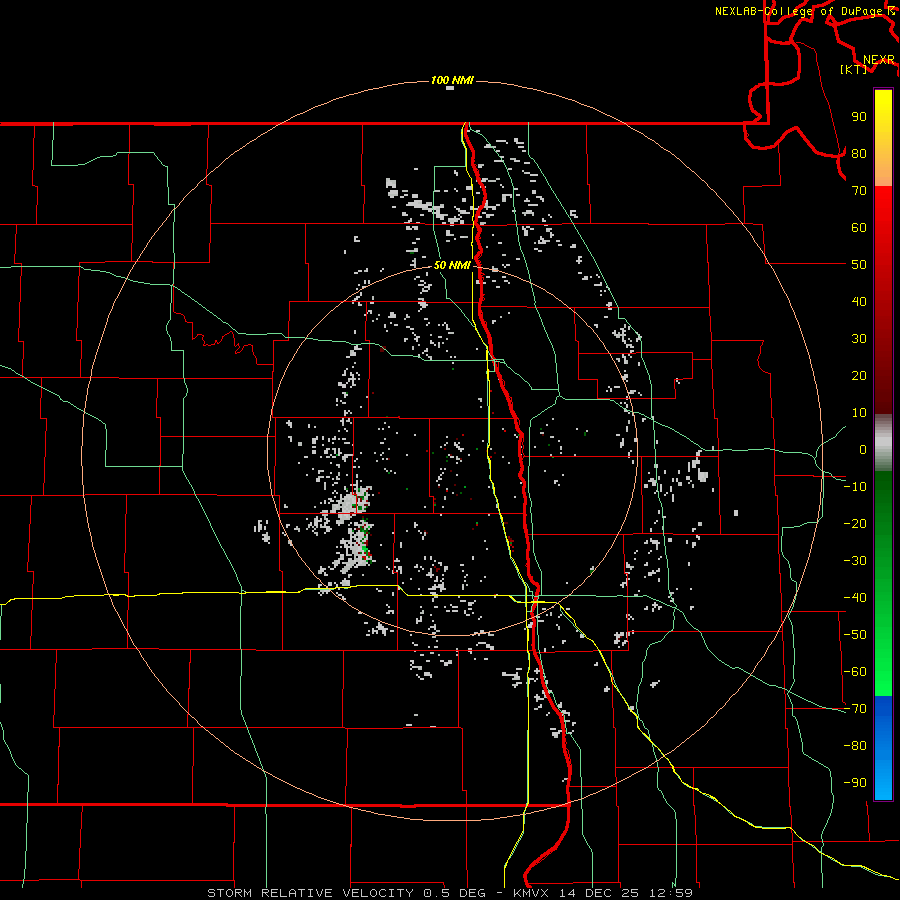Click the 50 NMI range ring label
The width and height of the screenshot is (900, 900).
tap(452, 265)
